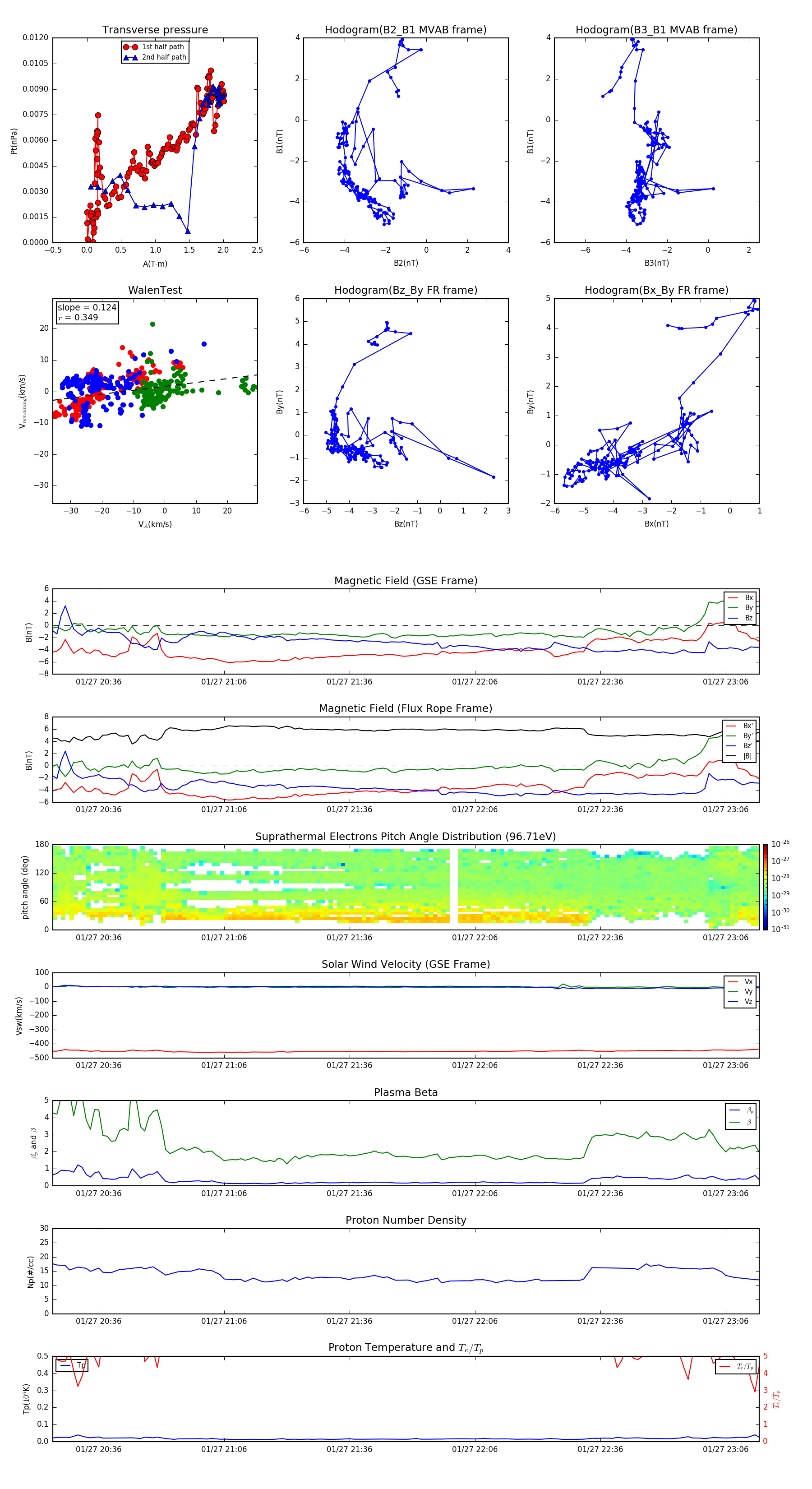Click the 'Tp(10^6K)' y-axis label
Image resolution: width=812 pixels, height=1489 pixels.
[x=26, y=1399]
